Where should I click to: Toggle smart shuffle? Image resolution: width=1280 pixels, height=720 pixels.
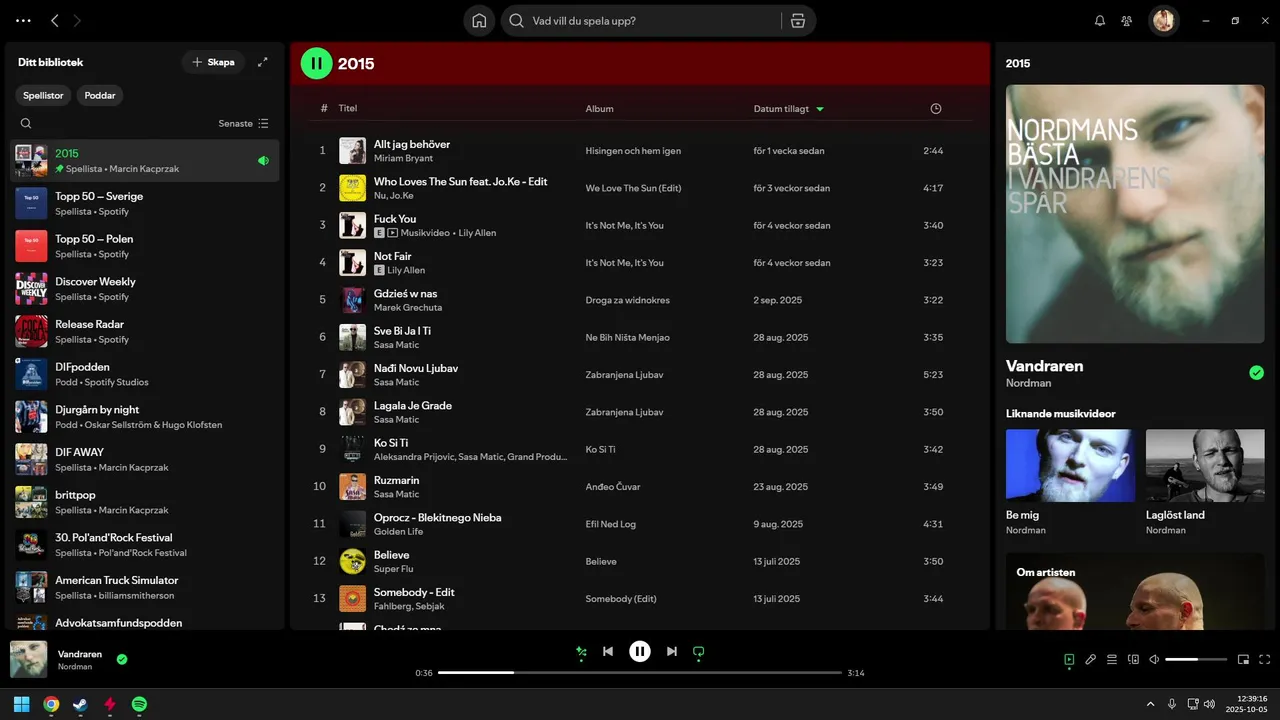tap(581, 652)
